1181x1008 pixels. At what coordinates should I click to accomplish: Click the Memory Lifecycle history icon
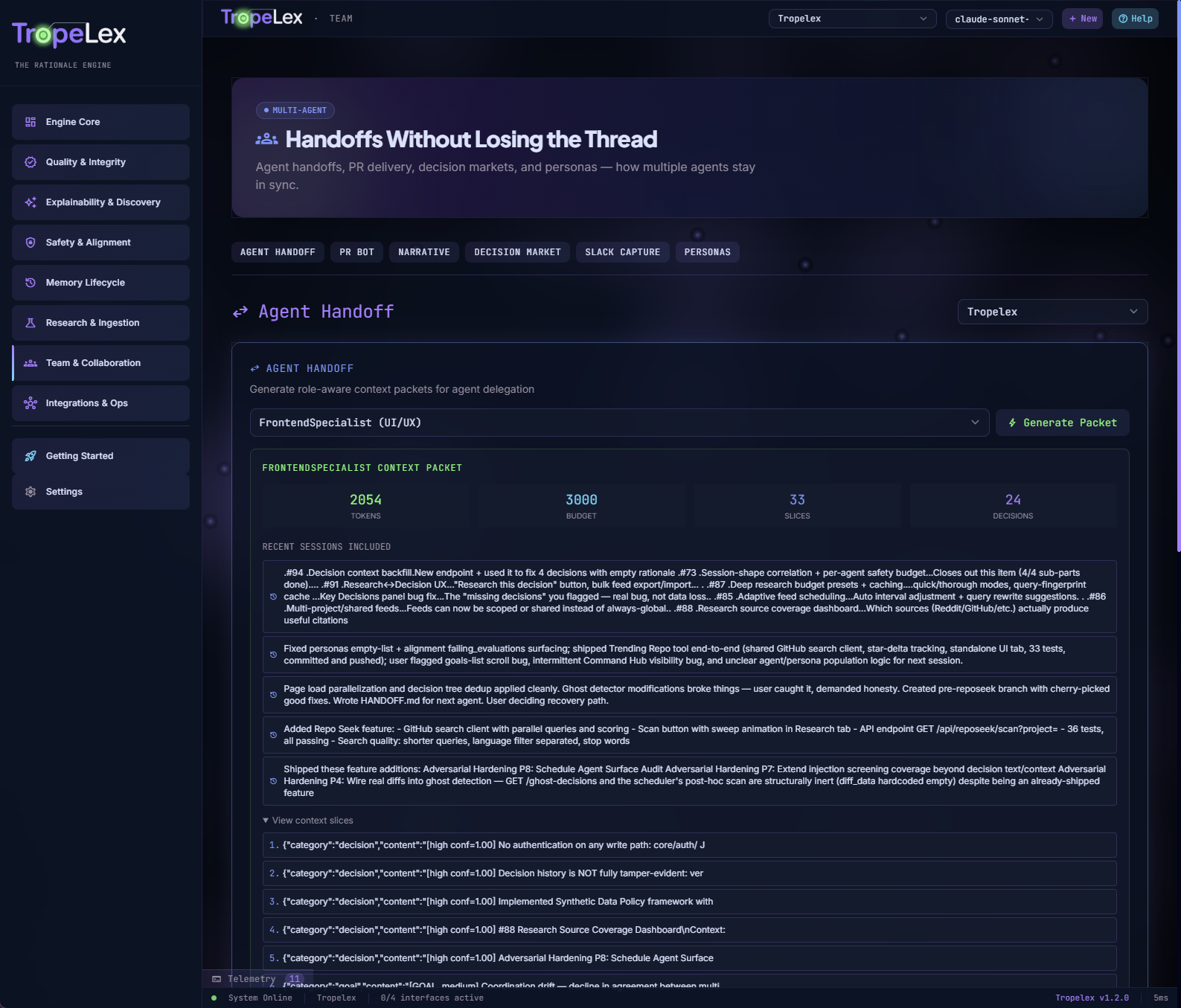31,283
